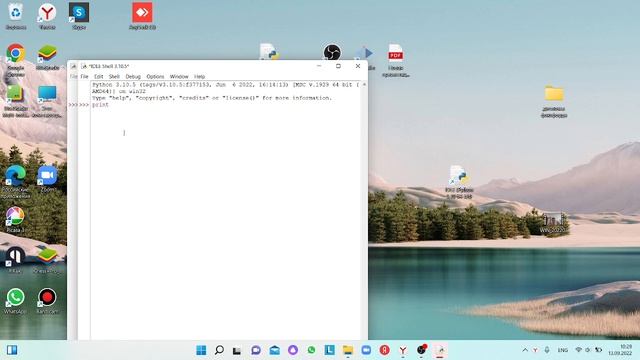Select the Picasa 3 desktop shortcut
The height and width of the screenshot is (360, 640).
tap(16, 220)
